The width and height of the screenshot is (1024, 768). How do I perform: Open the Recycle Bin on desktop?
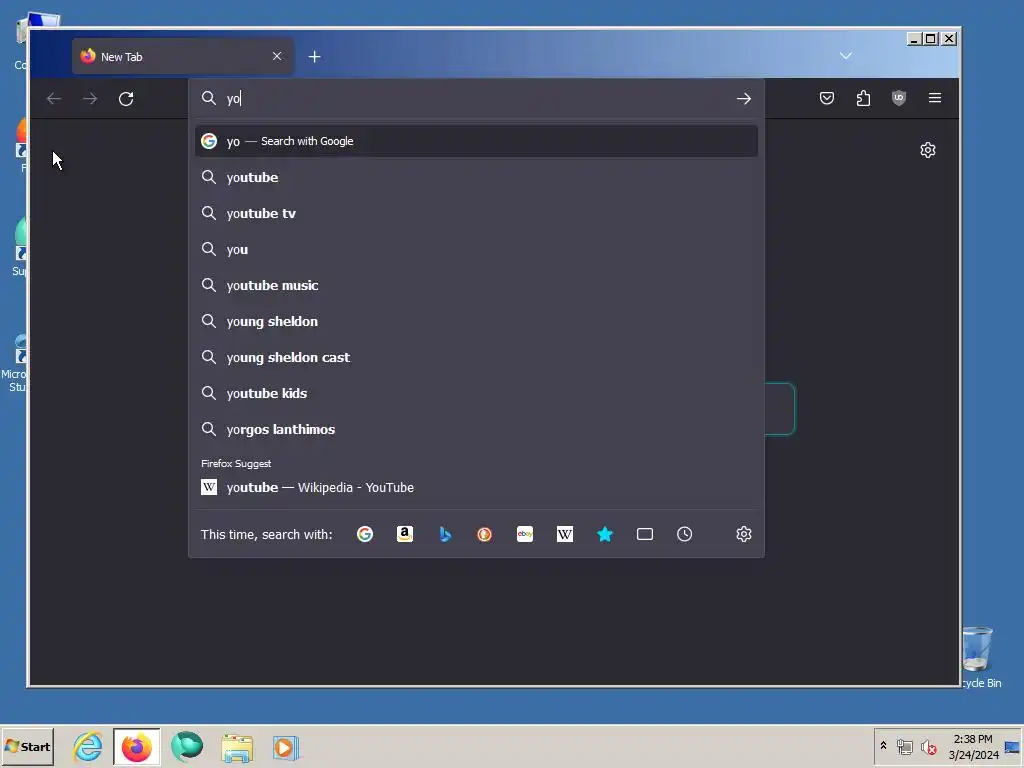tap(978, 656)
